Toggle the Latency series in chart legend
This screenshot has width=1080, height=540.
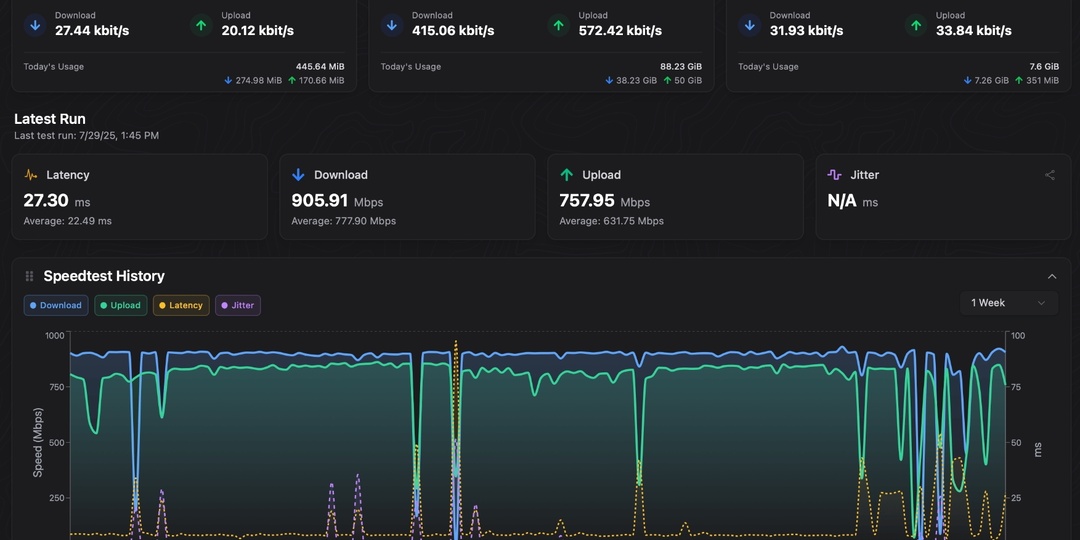coord(180,305)
